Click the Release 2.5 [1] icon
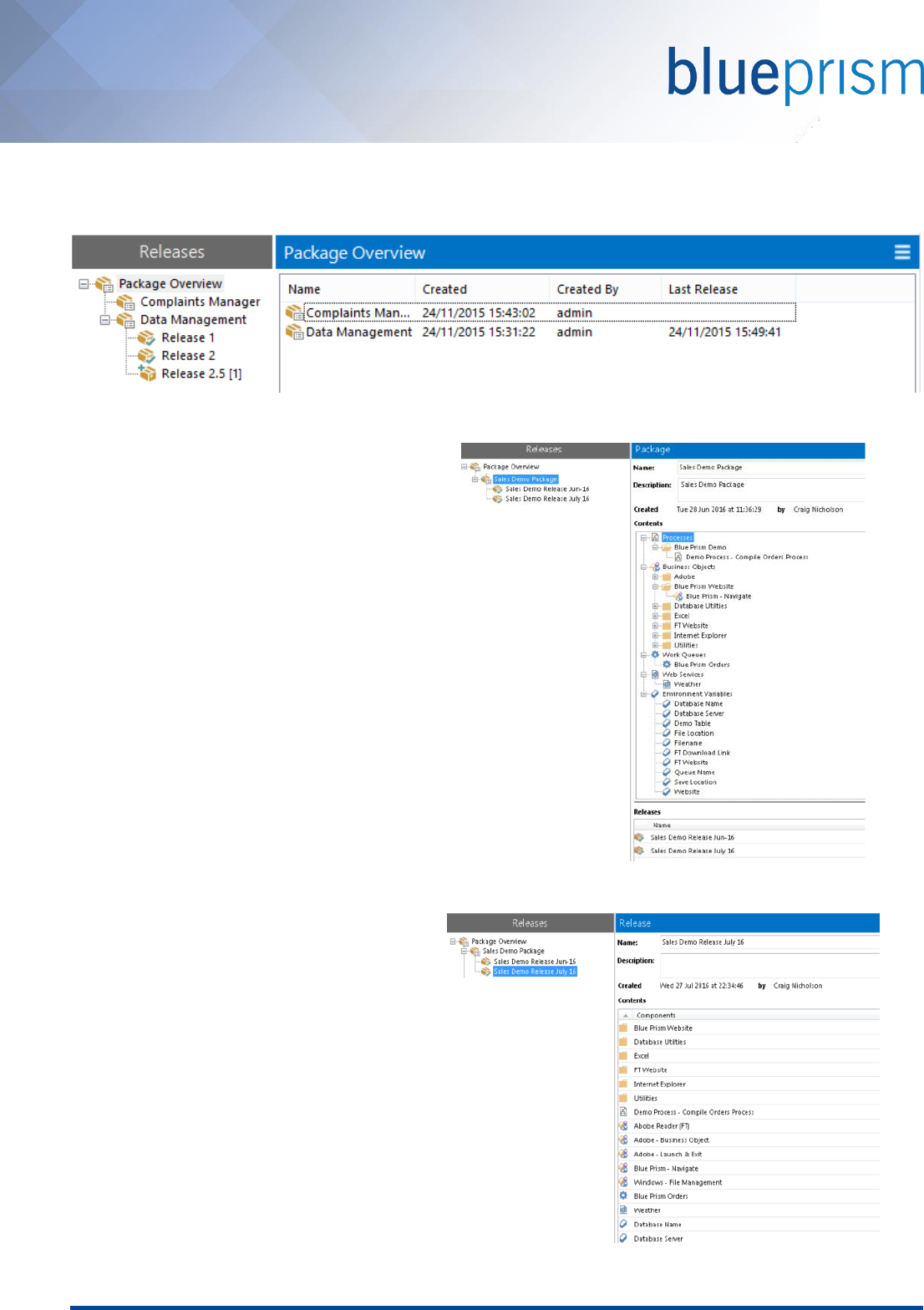This screenshot has width=924, height=1310. 147,373
